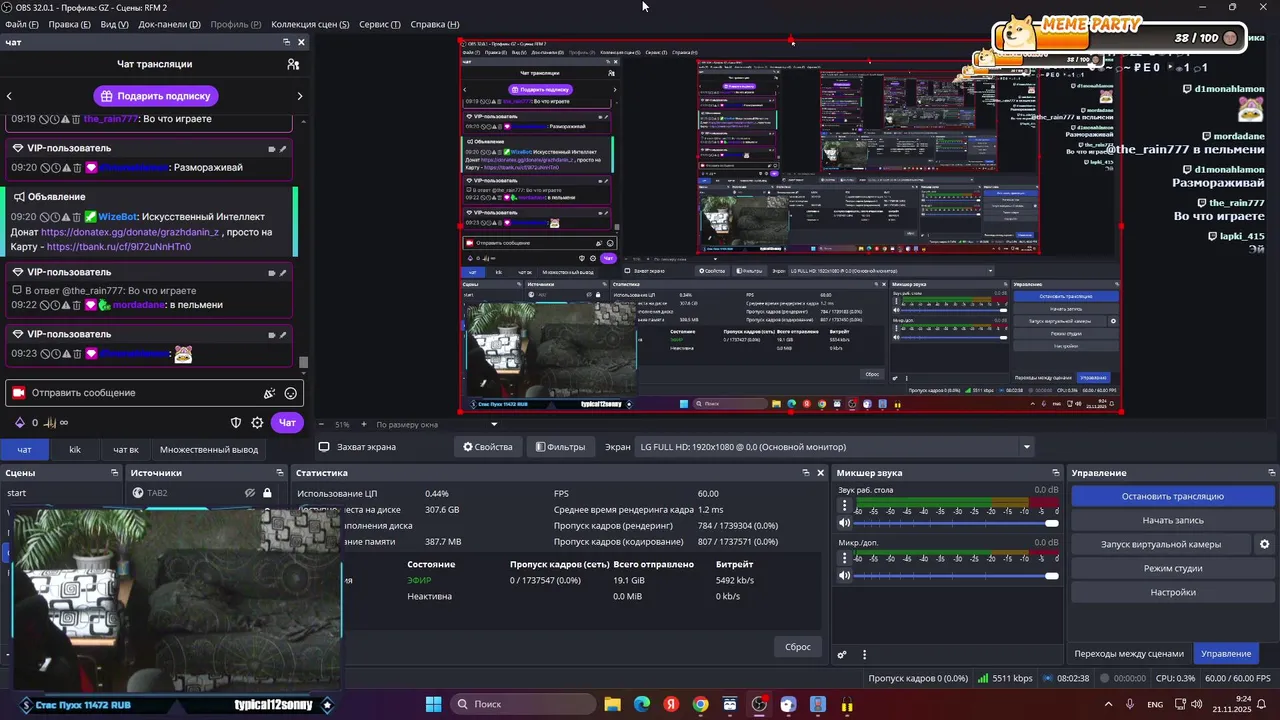Image resolution: width=1280 pixels, height=720 pixels.
Task: Mute the Микр./доп. speaker
Action: pyautogui.click(x=844, y=575)
